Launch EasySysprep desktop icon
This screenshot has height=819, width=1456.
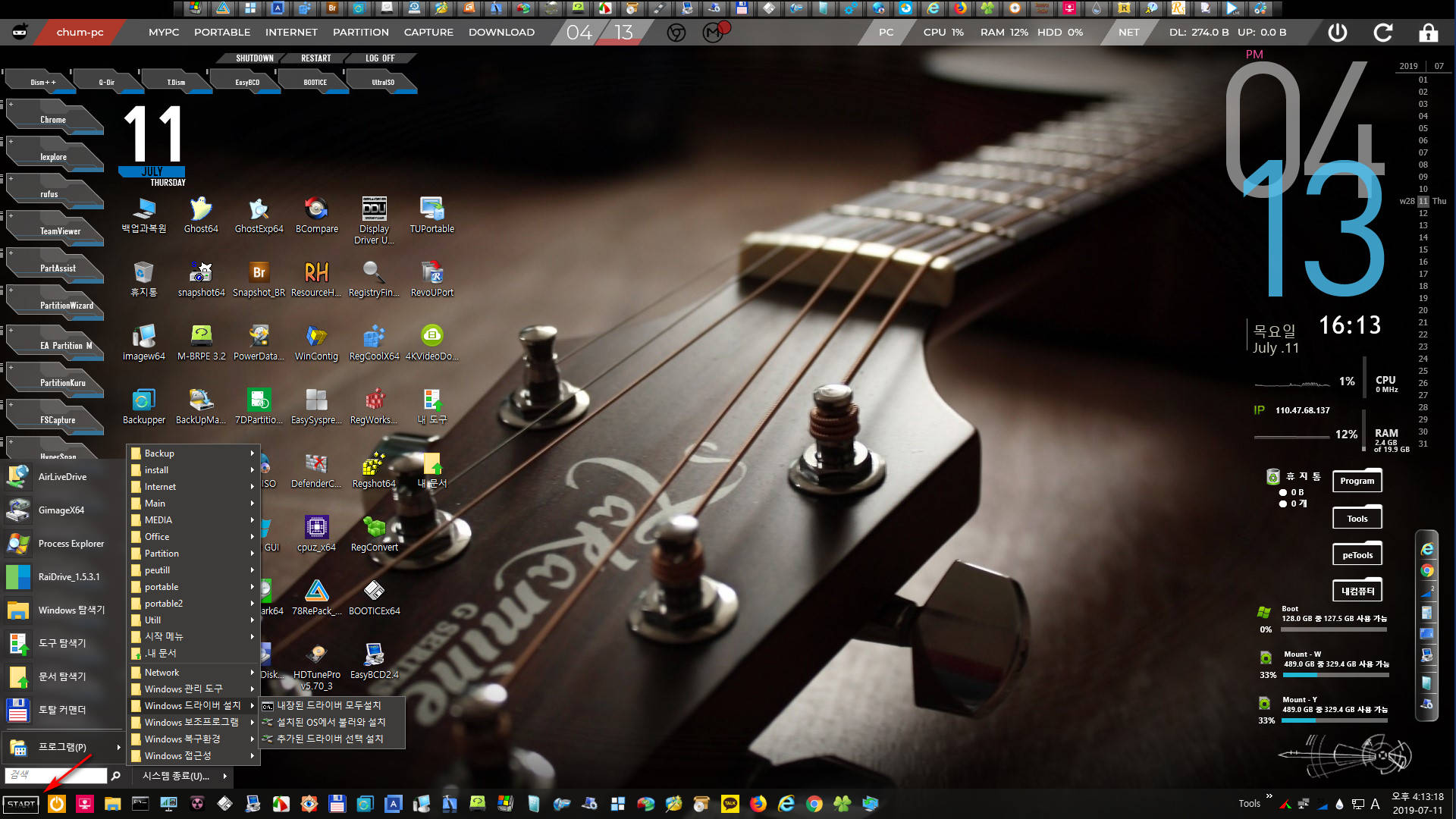coord(316,406)
